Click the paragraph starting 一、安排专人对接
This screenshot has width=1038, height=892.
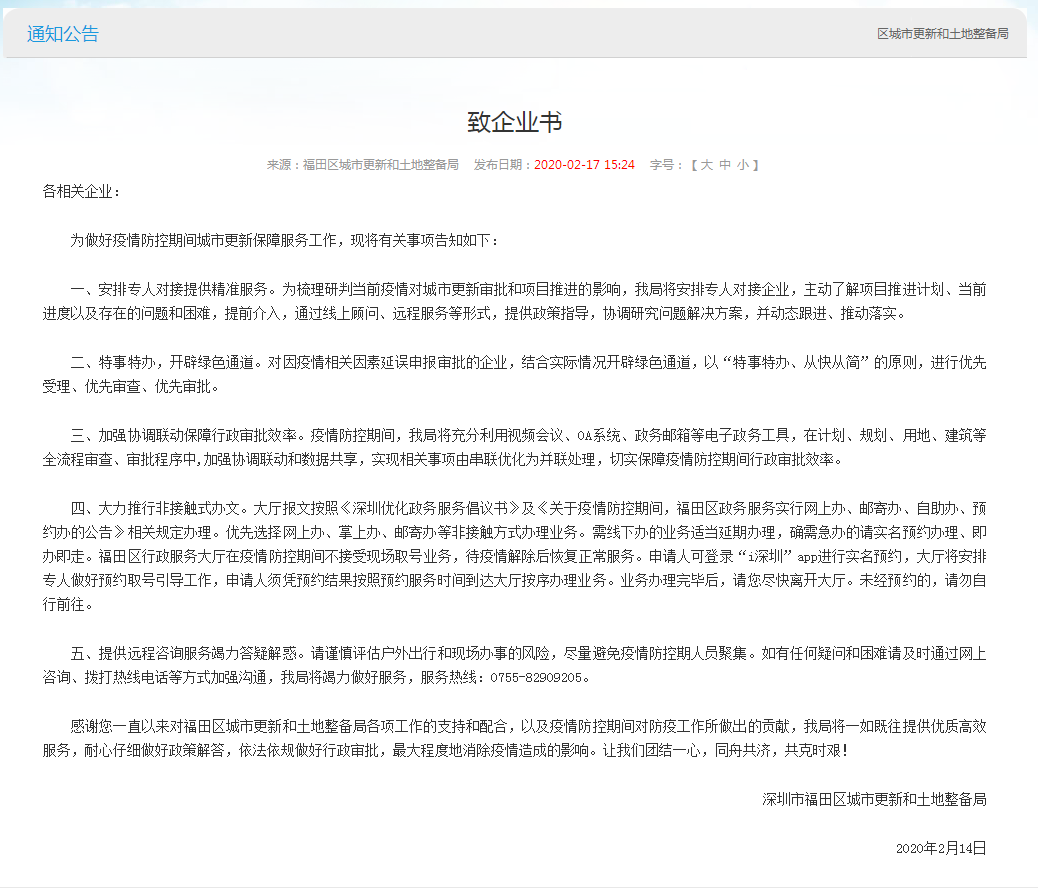pos(515,301)
